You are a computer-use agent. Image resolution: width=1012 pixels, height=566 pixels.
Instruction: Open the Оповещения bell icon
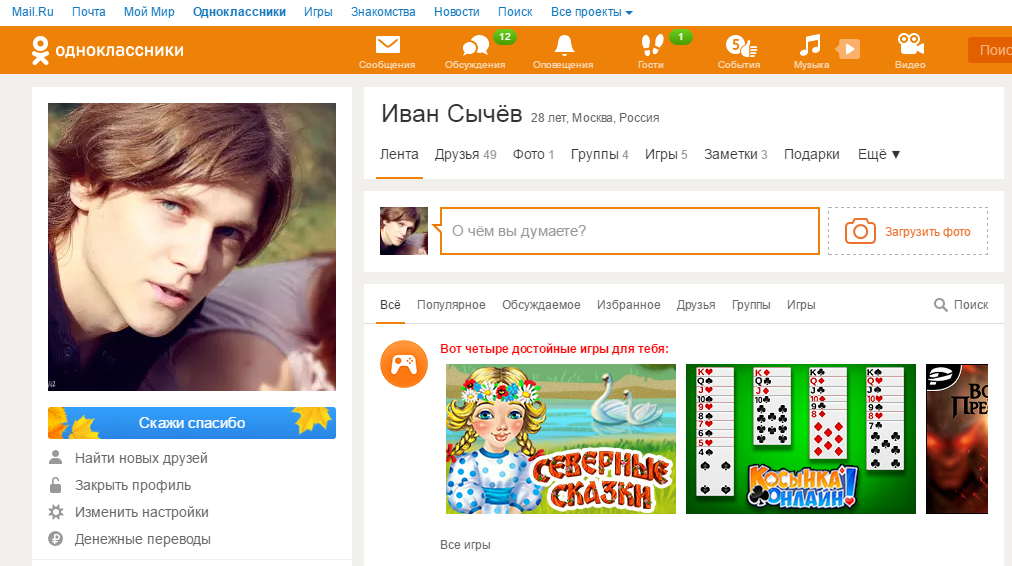(563, 45)
